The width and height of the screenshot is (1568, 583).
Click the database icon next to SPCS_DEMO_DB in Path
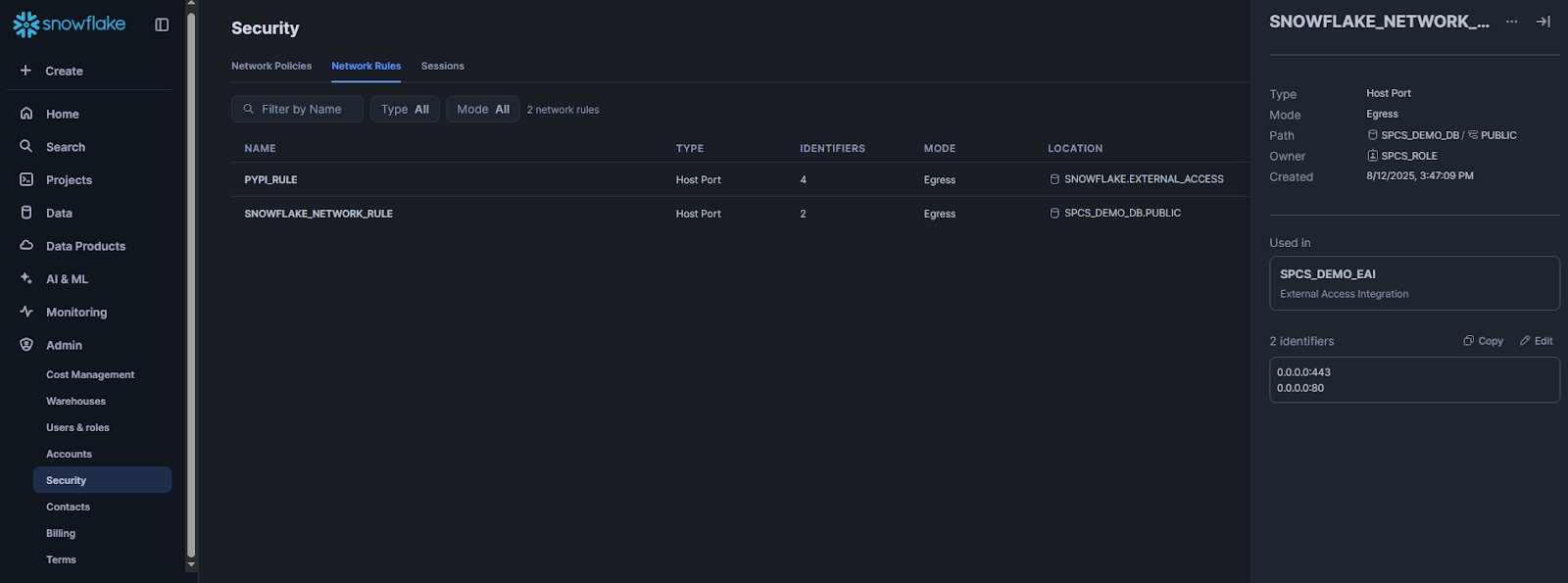(x=1373, y=135)
